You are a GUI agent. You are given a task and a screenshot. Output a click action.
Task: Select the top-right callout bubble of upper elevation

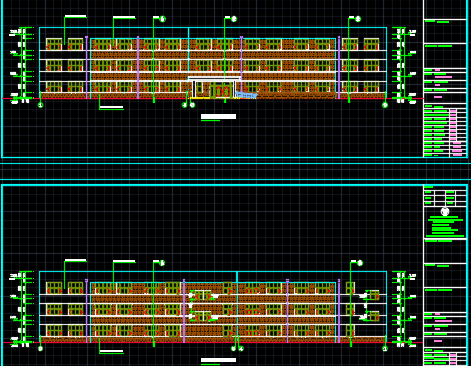[358, 19]
